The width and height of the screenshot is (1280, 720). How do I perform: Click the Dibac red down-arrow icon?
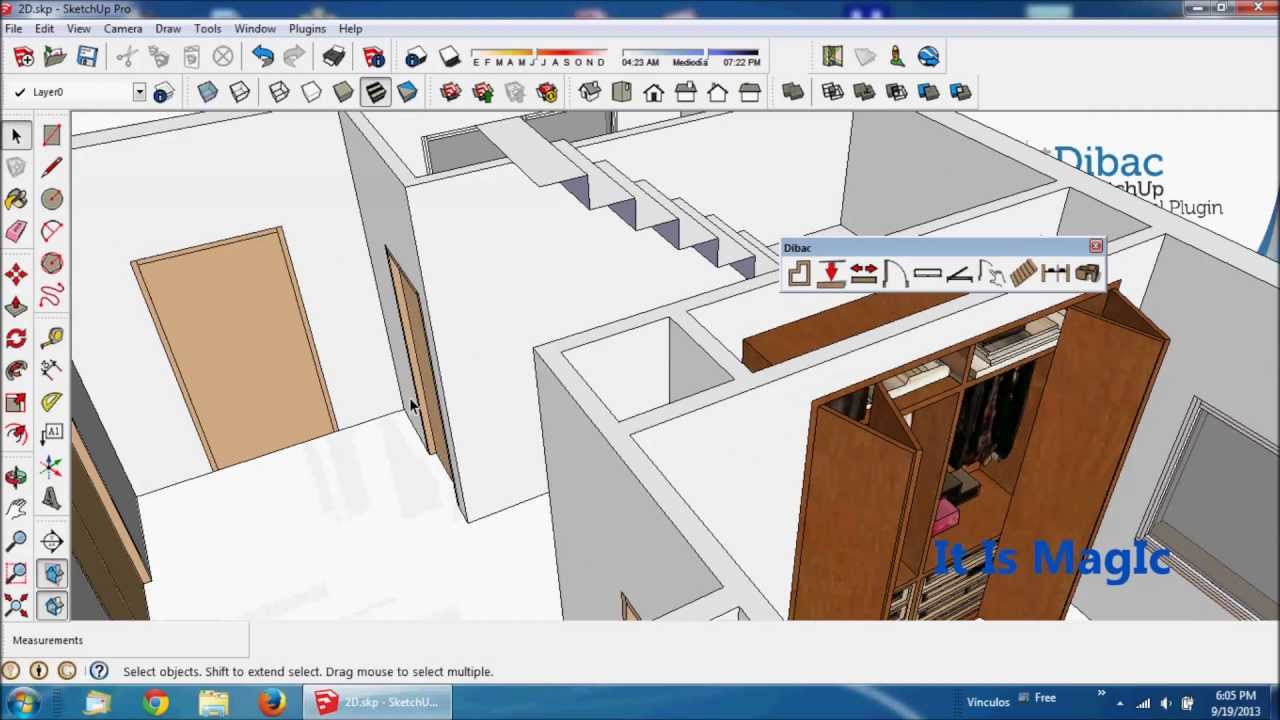(830, 273)
